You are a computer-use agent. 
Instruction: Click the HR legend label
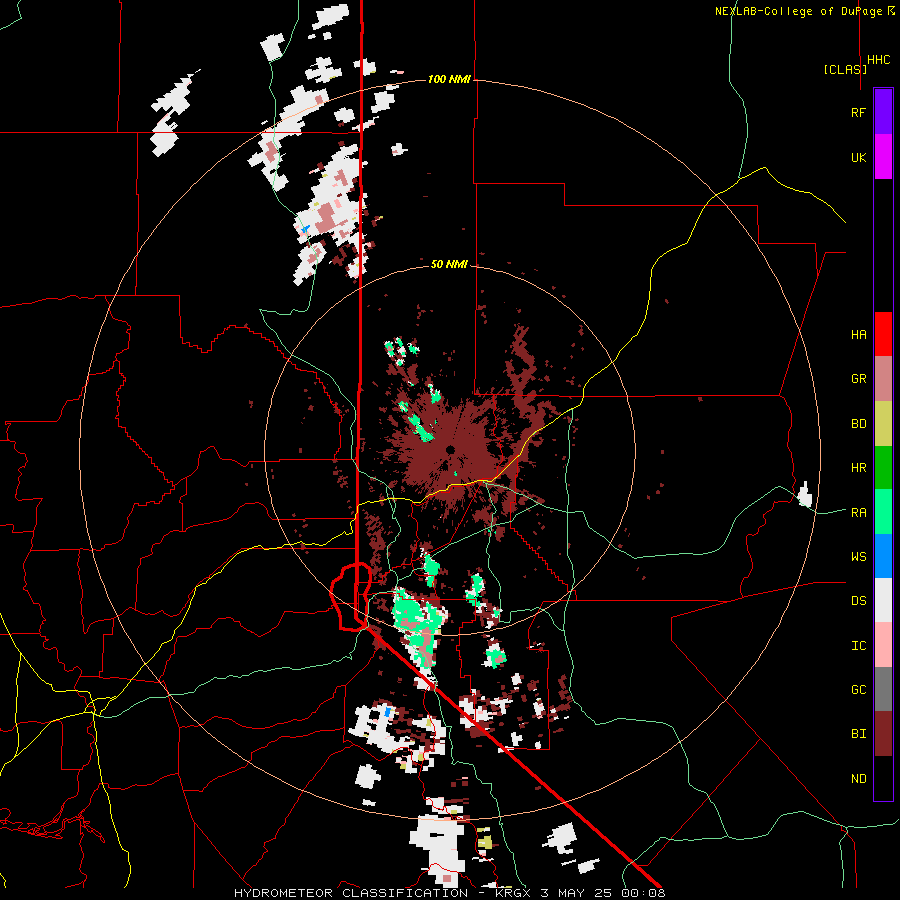(x=858, y=468)
